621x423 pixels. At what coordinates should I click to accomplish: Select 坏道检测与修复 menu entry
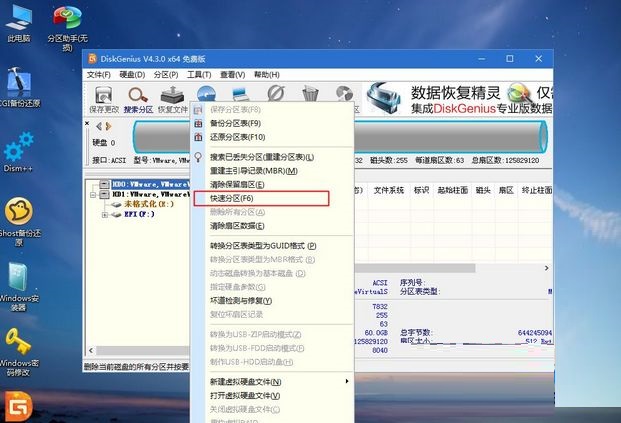click(x=273, y=301)
